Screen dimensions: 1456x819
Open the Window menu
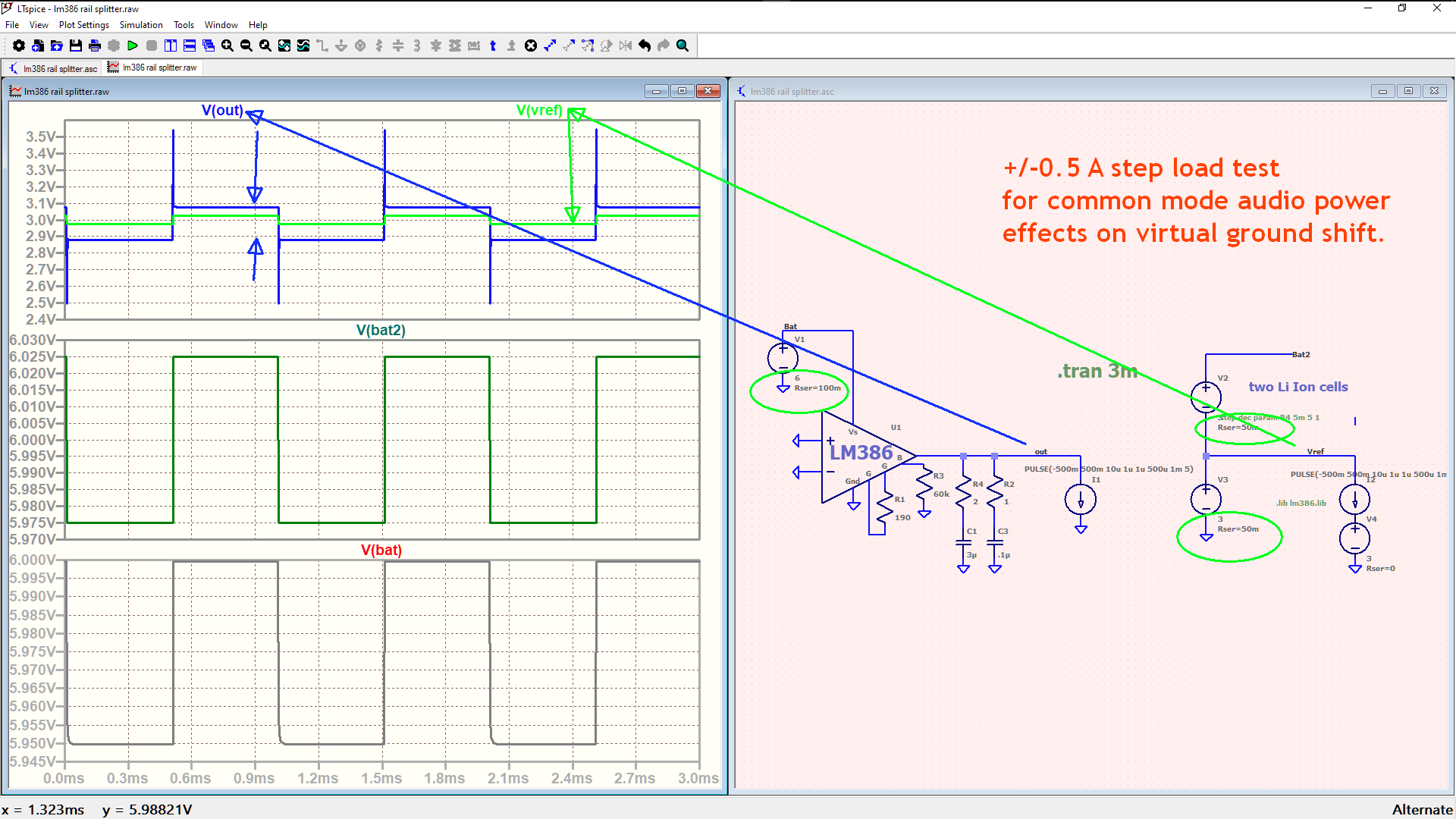[221, 25]
